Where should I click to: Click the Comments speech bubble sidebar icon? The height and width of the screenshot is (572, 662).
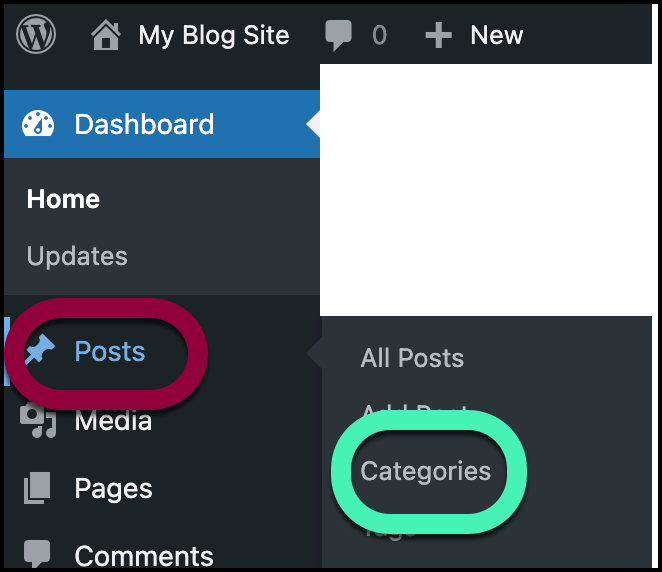38,554
